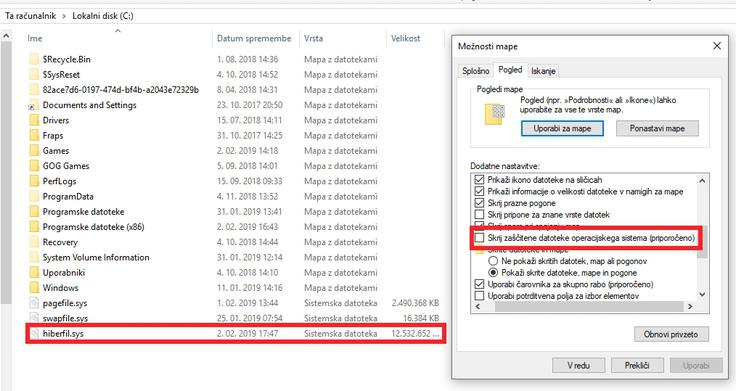Viewport: 736px width, 391px height.
Task: Click the horizontal scrollbar thumb in settings
Action: (589, 307)
